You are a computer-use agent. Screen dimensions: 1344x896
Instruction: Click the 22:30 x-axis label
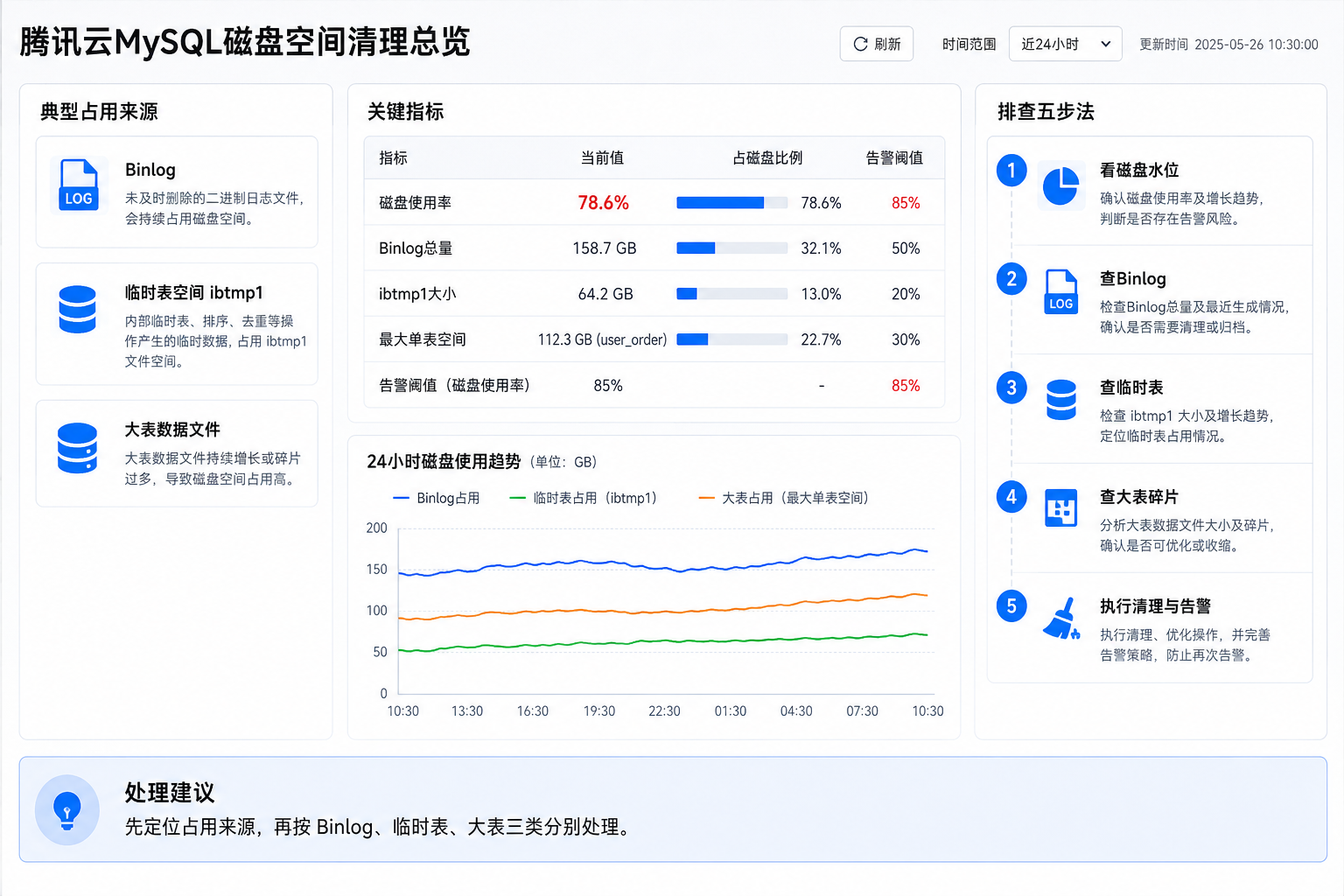point(664,711)
